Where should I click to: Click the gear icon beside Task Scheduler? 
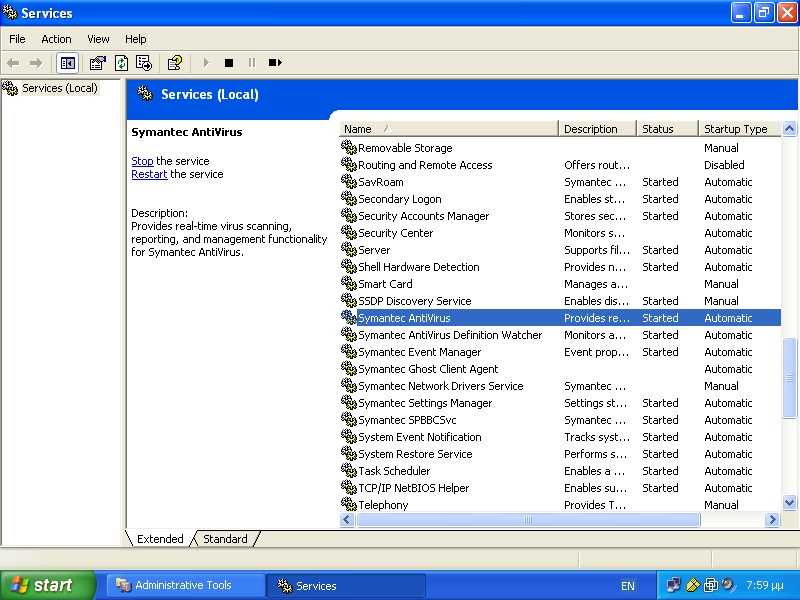point(348,470)
